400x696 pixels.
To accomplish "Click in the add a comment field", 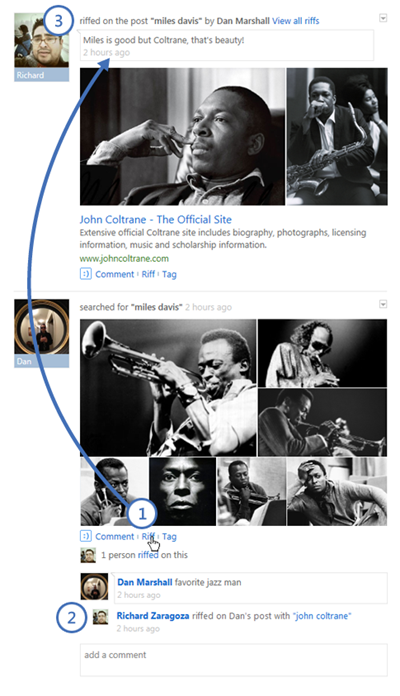I will click(x=234, y=660).
